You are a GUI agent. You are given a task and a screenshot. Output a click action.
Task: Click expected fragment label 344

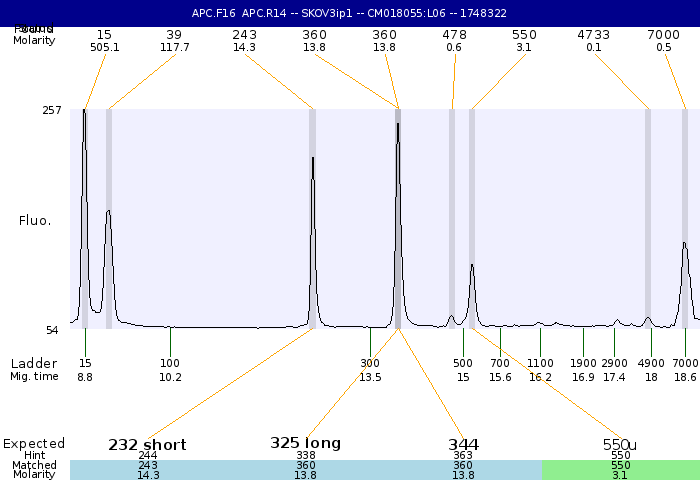(463, 444)
